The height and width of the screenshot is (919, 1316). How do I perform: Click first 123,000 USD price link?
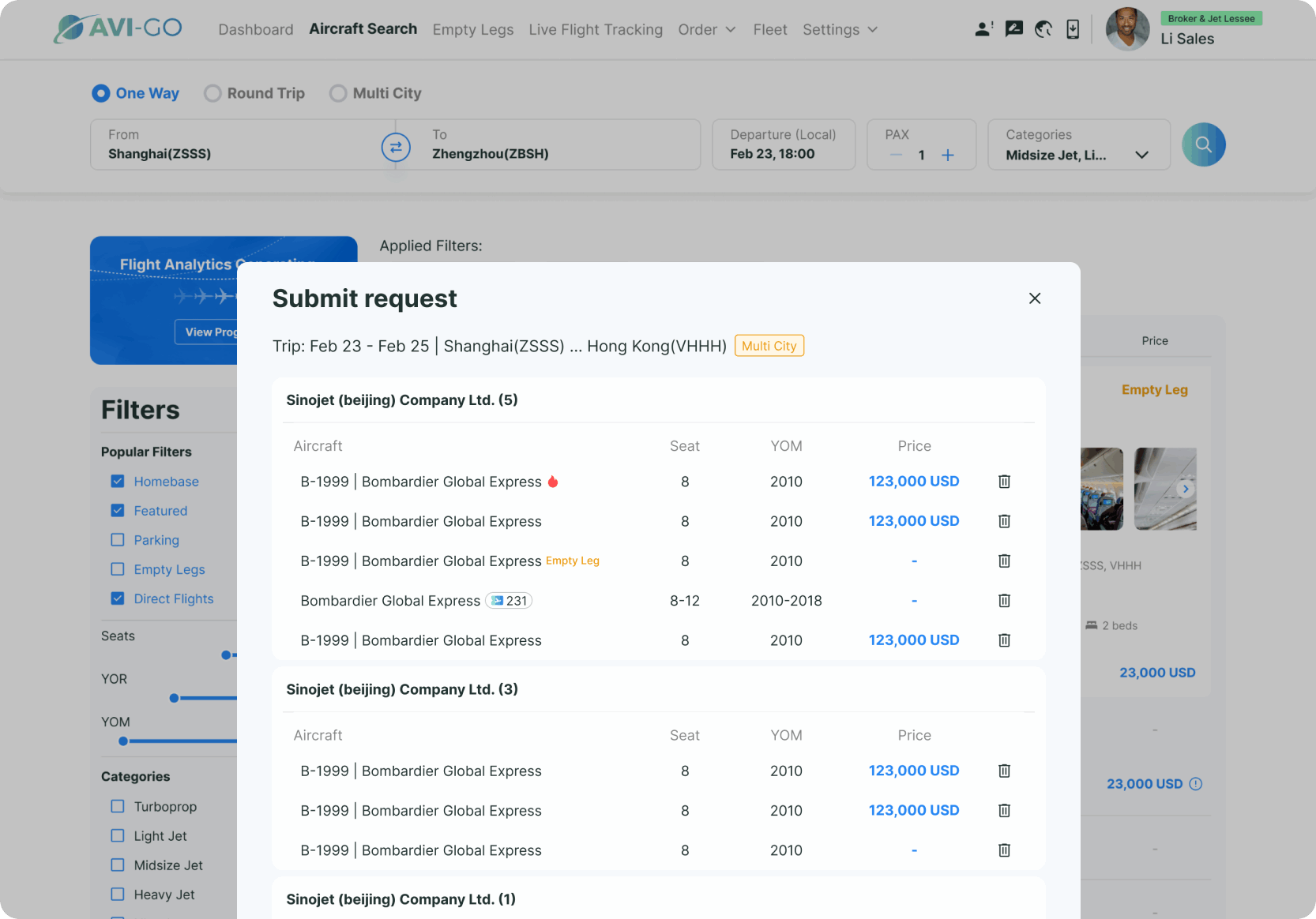click(914, 482)
